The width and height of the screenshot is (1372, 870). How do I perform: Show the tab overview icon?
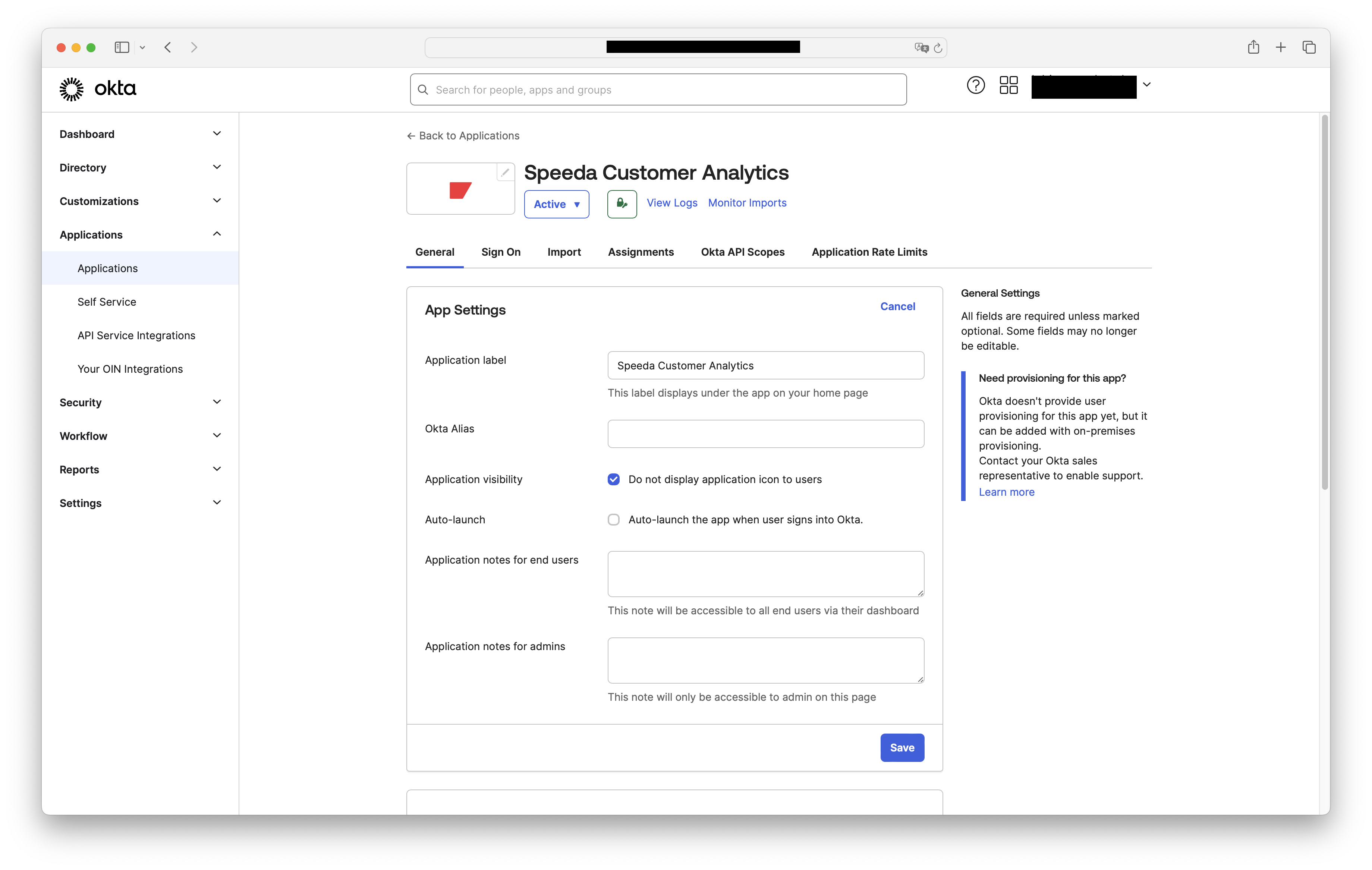click(1309, 47)
